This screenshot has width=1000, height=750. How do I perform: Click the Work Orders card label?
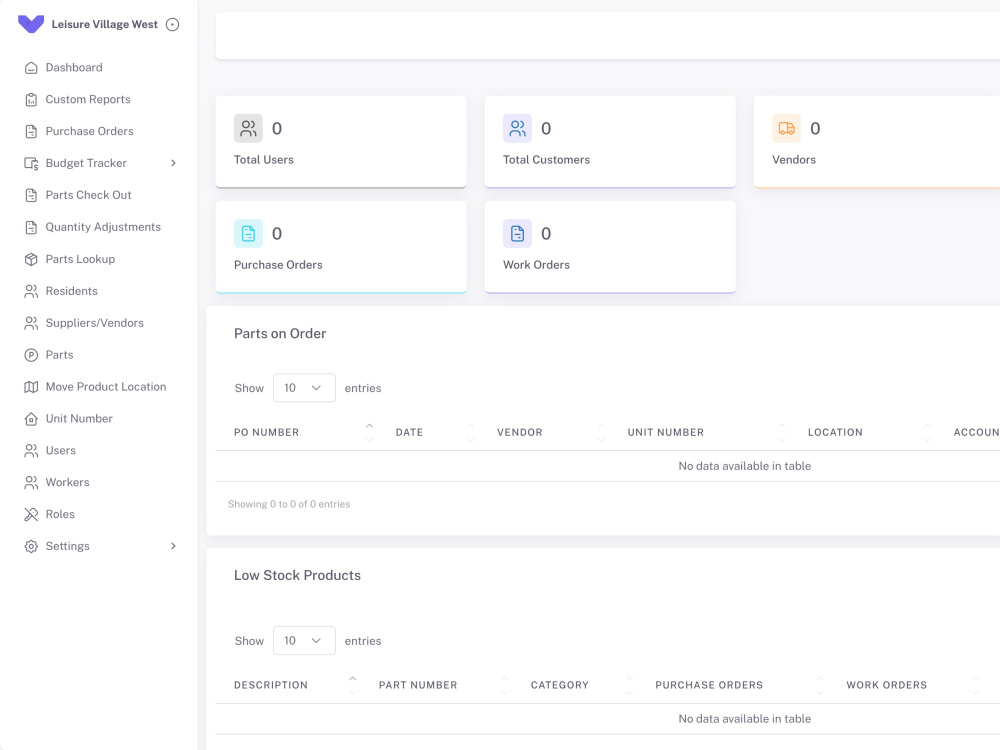point(536,265)
